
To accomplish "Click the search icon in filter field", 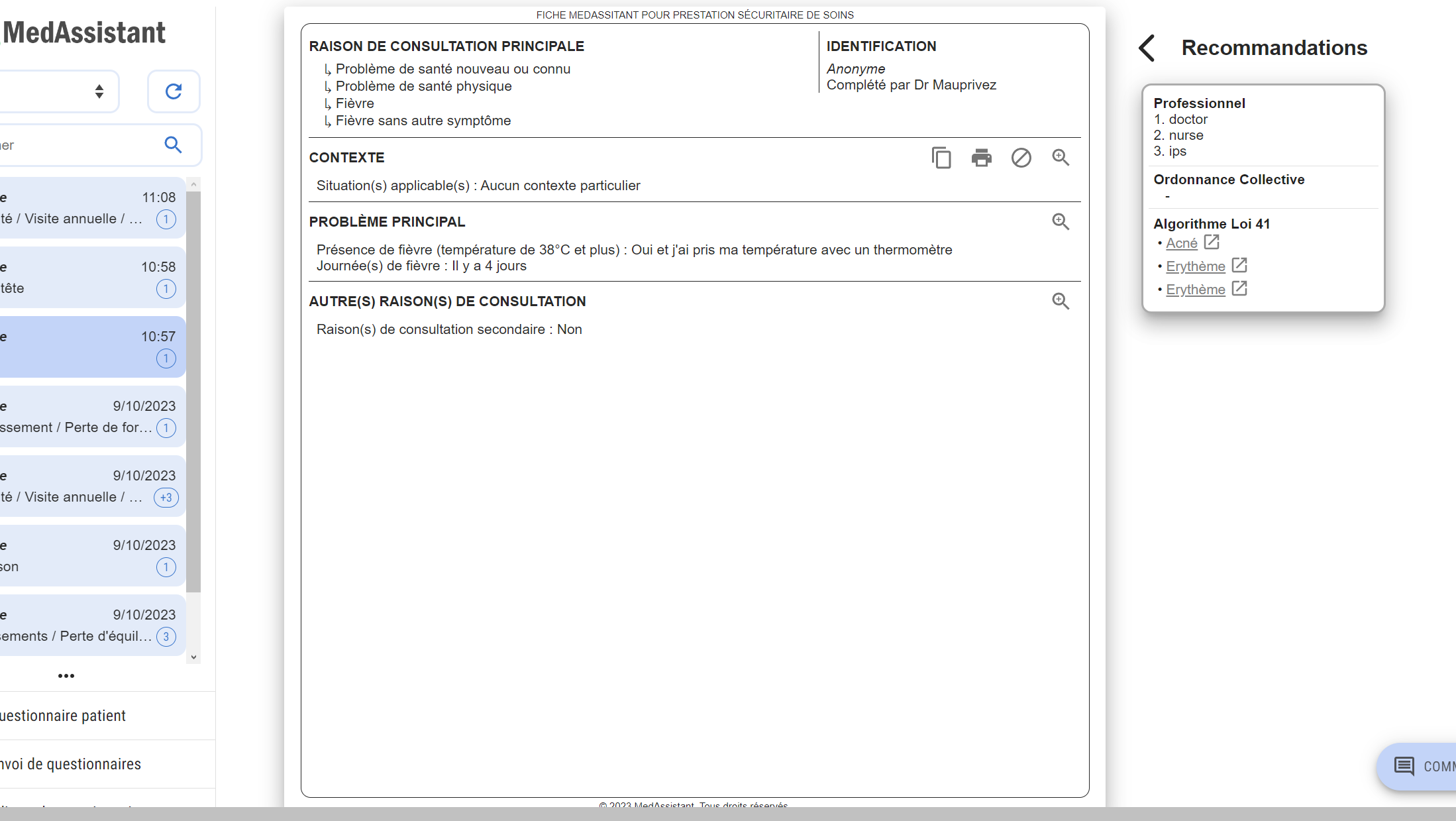I will [173, 144].
